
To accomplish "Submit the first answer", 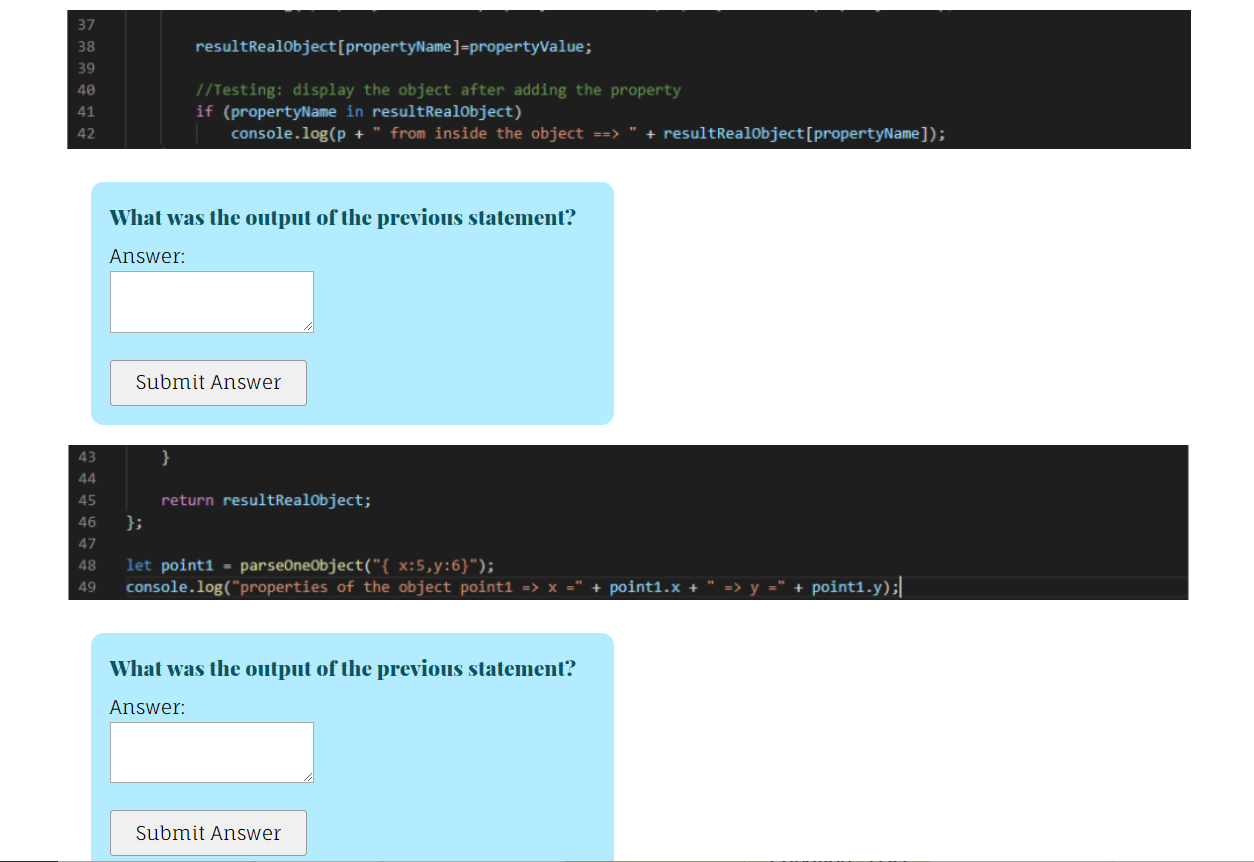I will pos(208,383).
